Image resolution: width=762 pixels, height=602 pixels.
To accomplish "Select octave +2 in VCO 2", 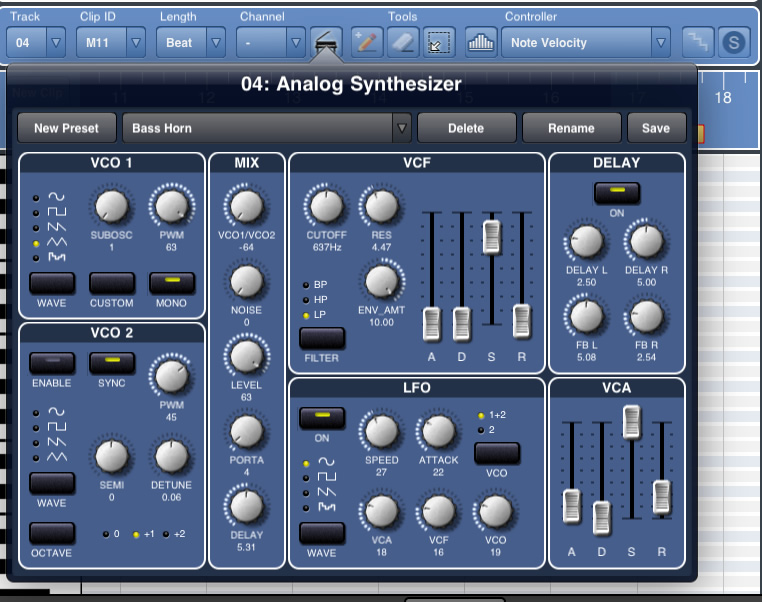I will [x=174, y=534].
